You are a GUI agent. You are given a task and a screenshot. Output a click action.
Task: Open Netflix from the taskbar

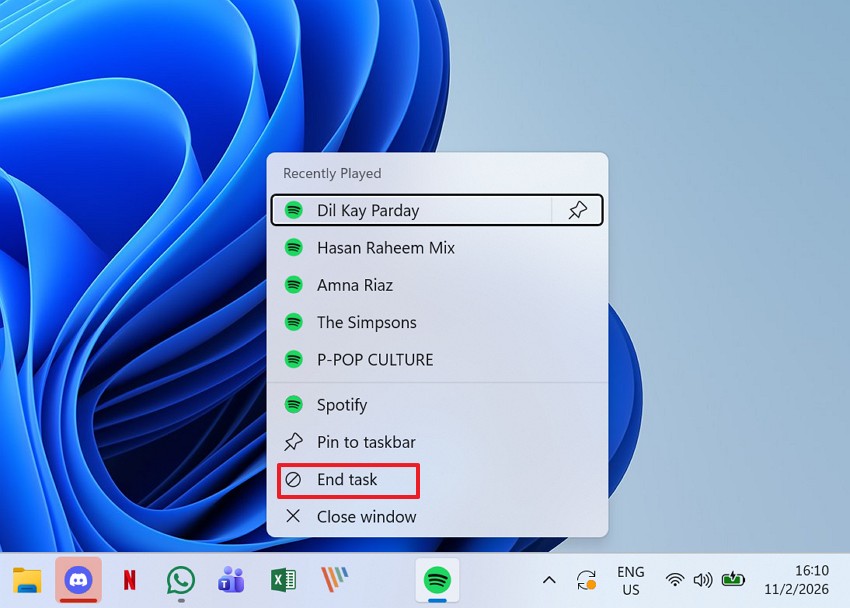[x=129, y=580]
